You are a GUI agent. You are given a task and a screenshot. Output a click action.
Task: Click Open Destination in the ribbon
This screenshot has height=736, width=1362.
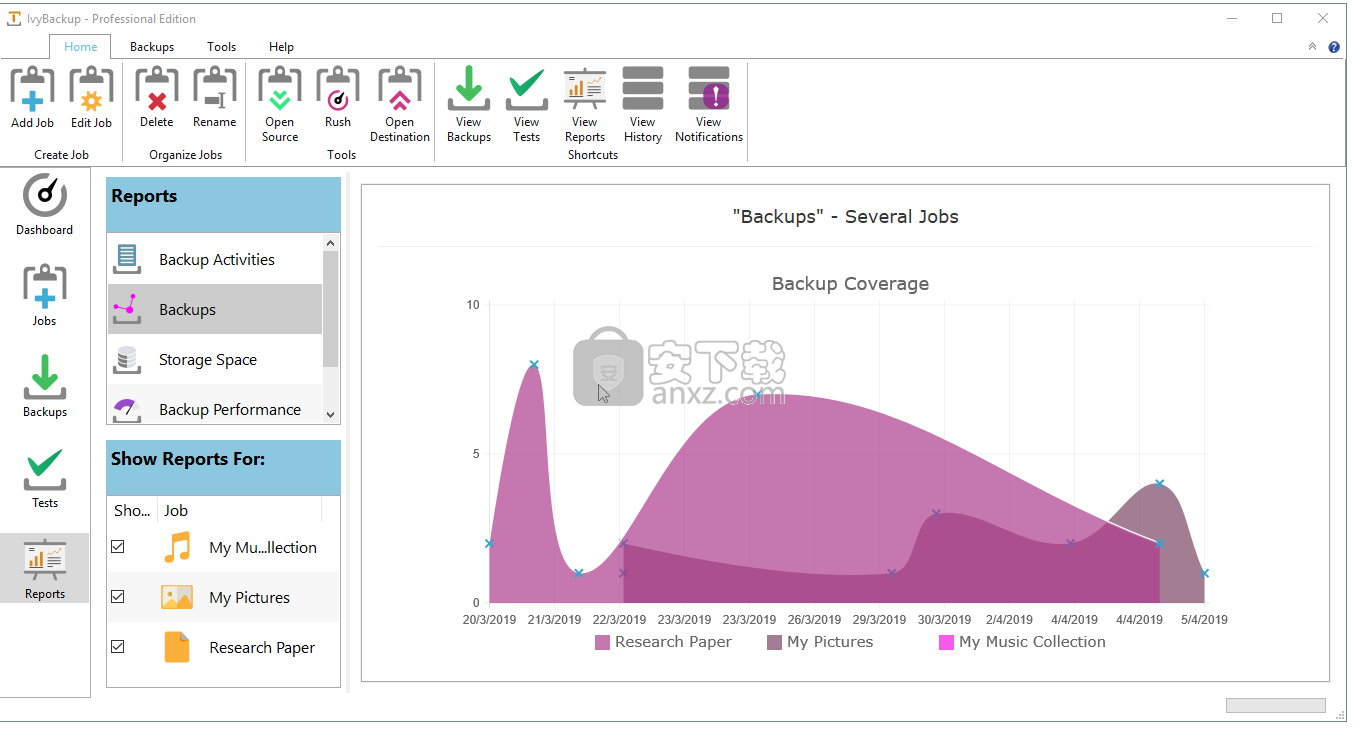tap(399, 105)
